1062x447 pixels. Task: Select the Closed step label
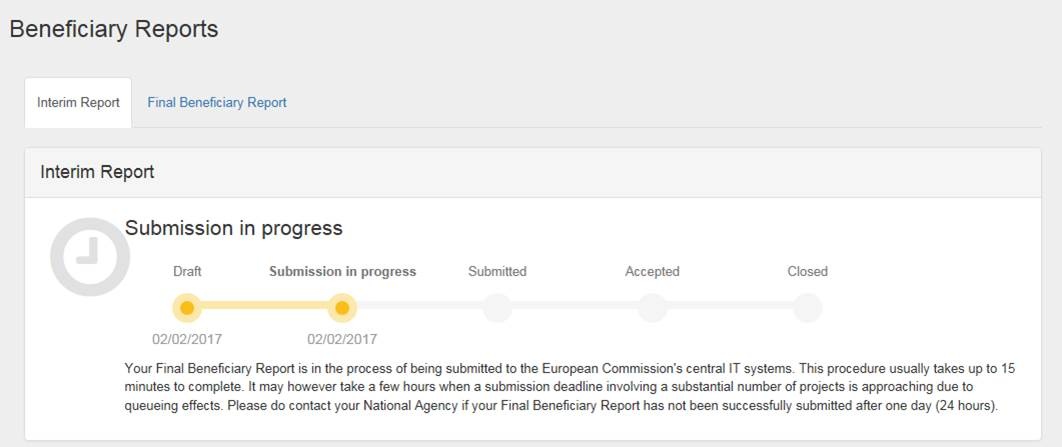pos(807,272)
